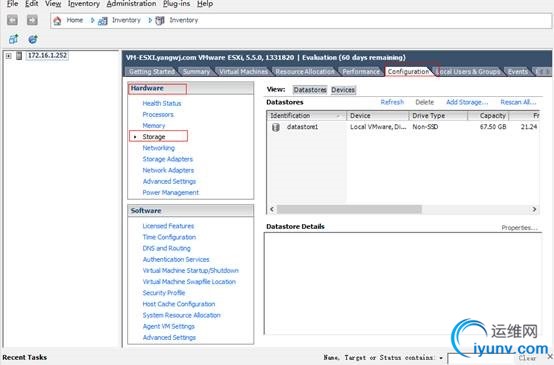Open Virtual Machine Startup/Shutdown link
Image resolution: width=554 pixels, height=365 pixels.
tap(190, 270)
